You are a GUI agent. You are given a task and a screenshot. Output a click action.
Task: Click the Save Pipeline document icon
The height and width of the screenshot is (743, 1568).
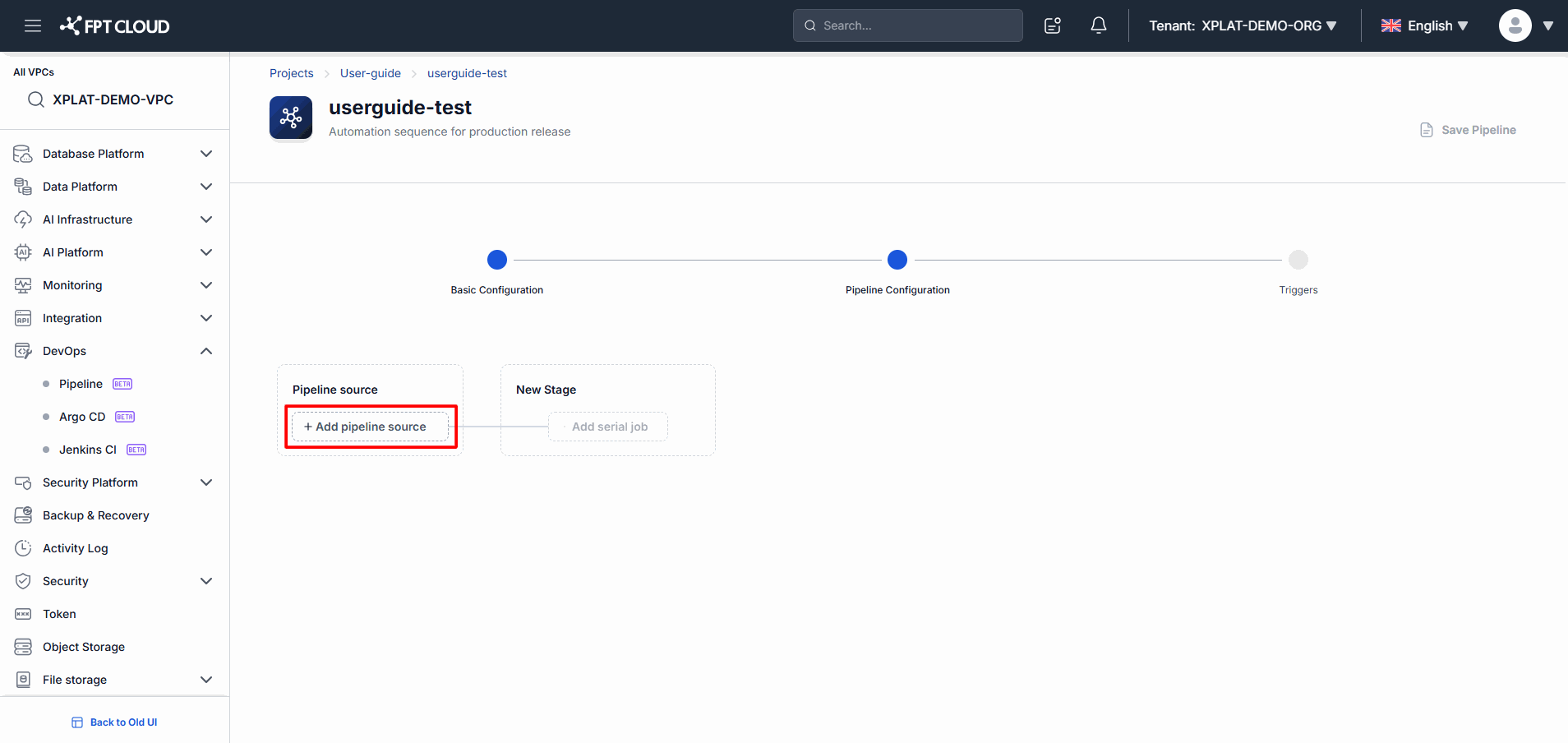[x=1427, y=130]
